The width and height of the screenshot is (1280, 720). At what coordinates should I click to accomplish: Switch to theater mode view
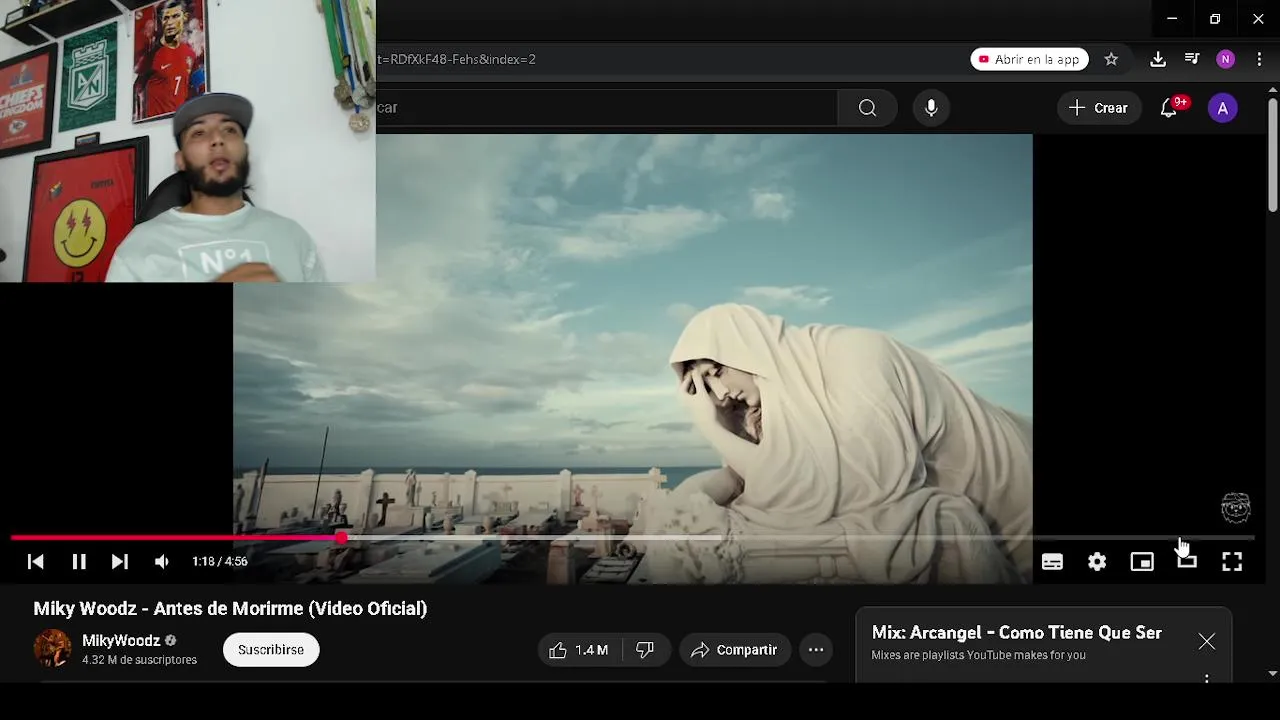[x=1187, y=562]
